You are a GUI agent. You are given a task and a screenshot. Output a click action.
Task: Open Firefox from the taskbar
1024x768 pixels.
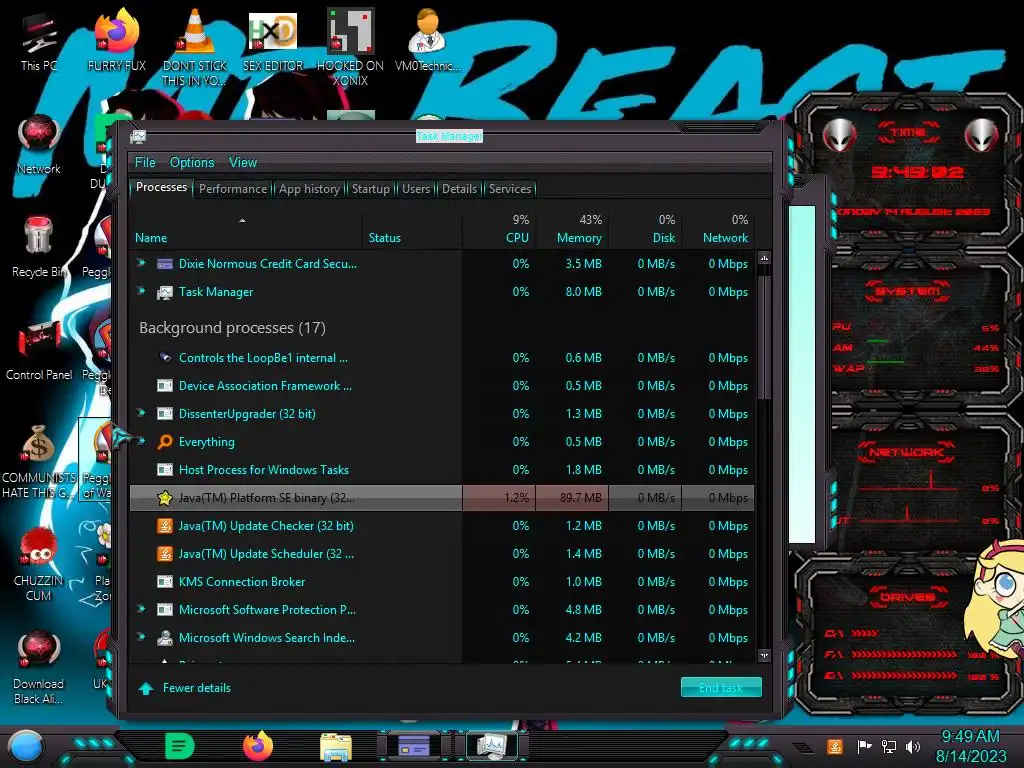click(x=258, y=746)
